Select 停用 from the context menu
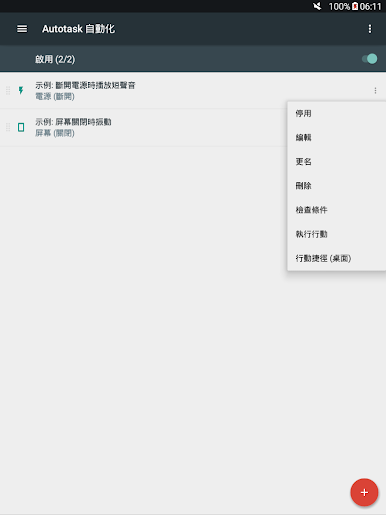The width and height of the screenshot is (386, 515). 337,113
